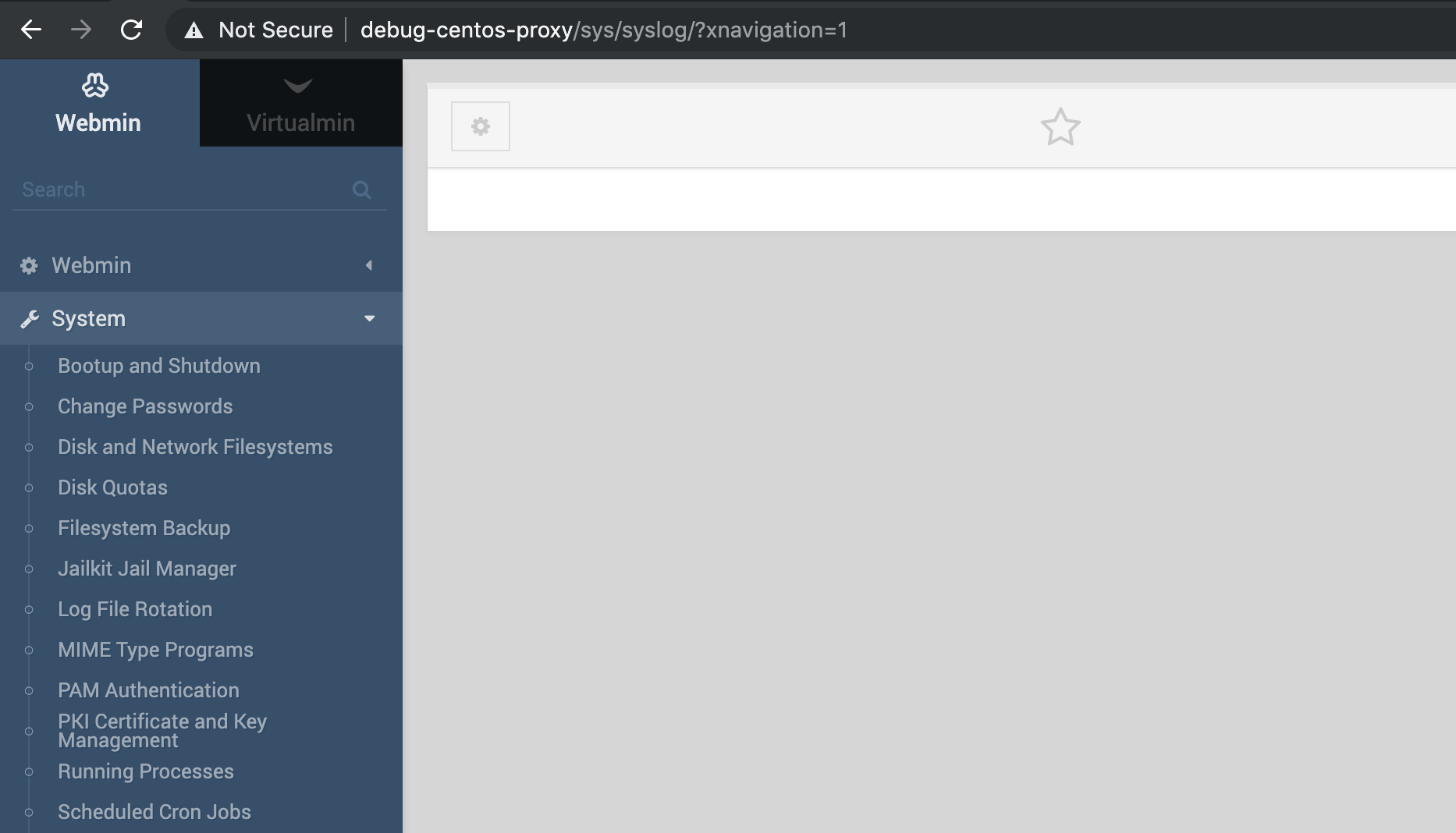Switch to the Virtualmin tab
This screenshot has width=1456, height=833.
(x=301, y=103)
